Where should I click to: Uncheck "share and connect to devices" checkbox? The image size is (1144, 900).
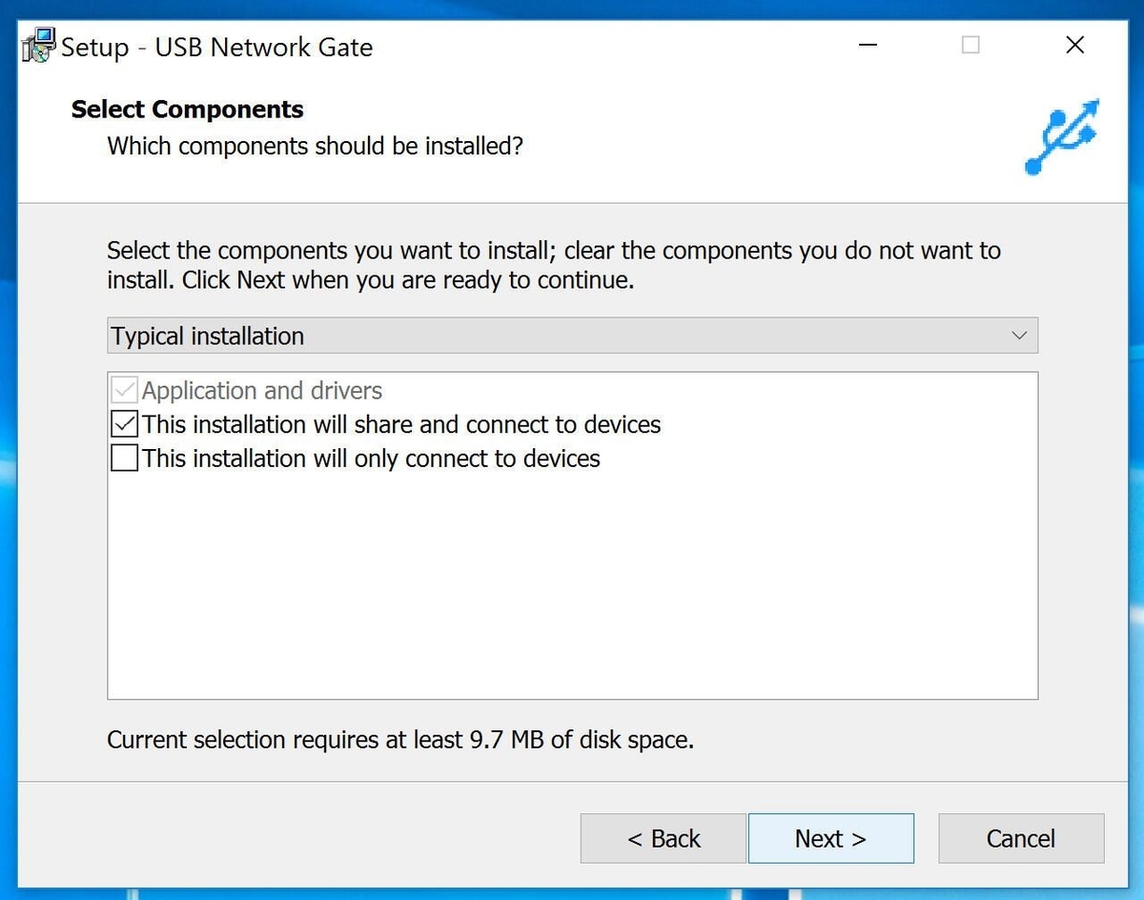point(124,424)
